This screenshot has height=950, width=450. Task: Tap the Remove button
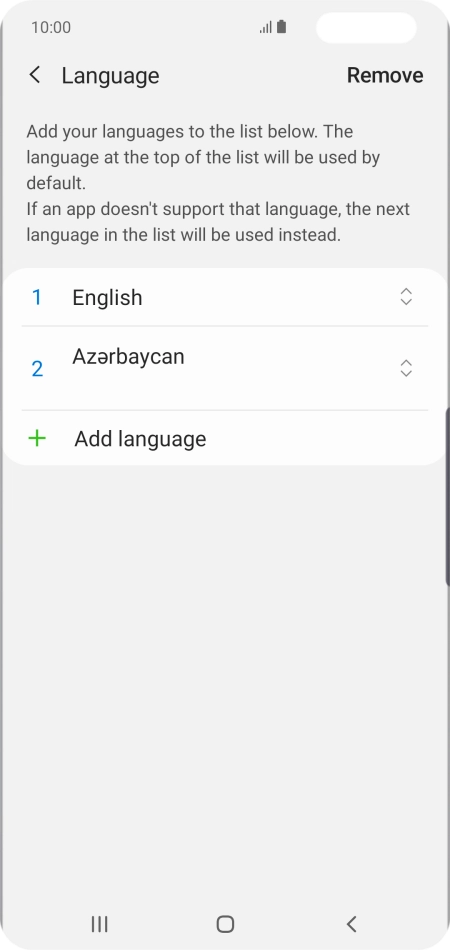coord(385,75)
